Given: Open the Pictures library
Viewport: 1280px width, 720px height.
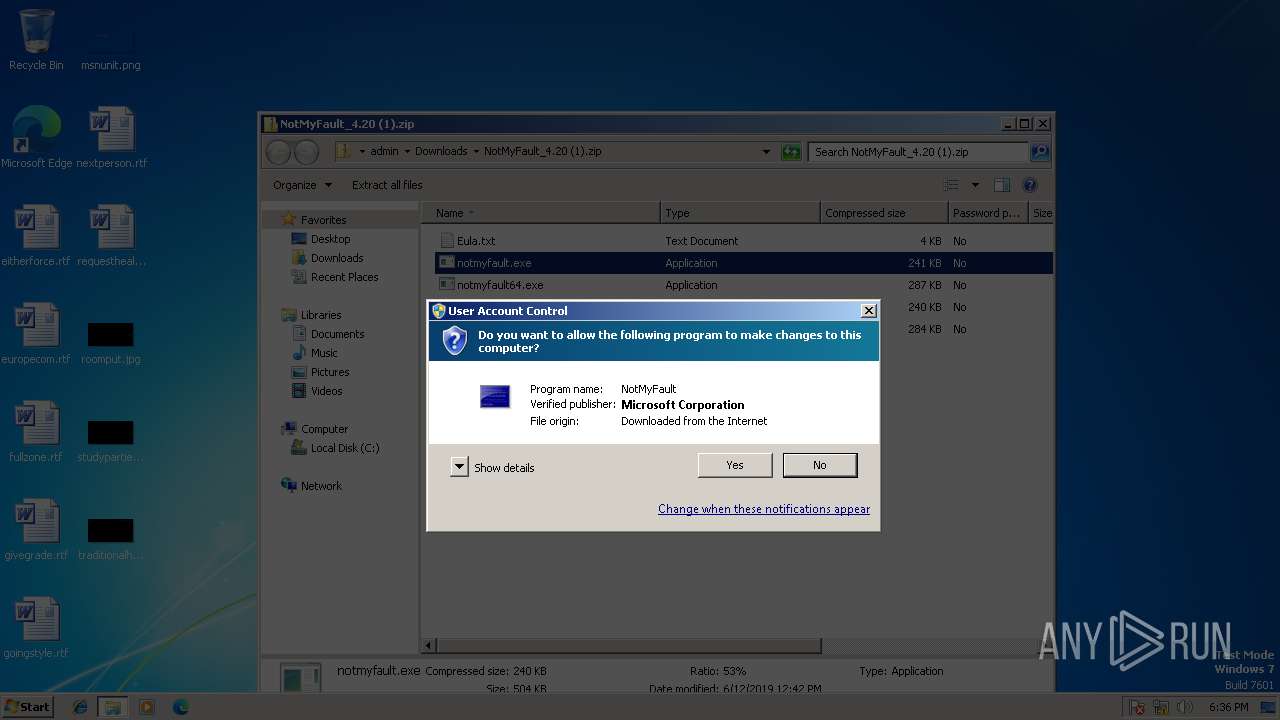Looking at the screenshot, I should coord(330,372).
